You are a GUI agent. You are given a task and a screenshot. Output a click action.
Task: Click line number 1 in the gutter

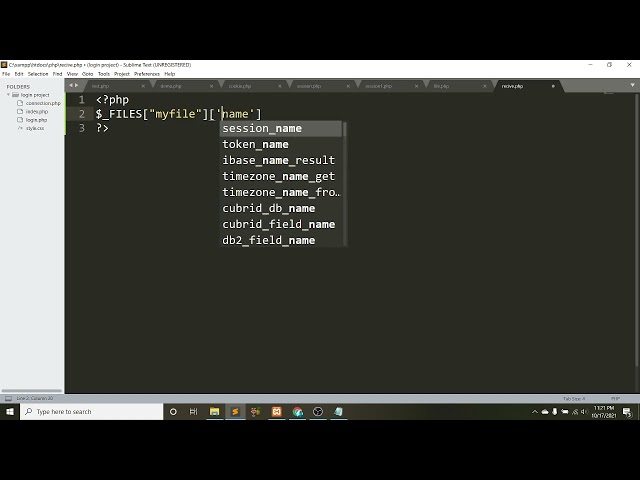82,100
